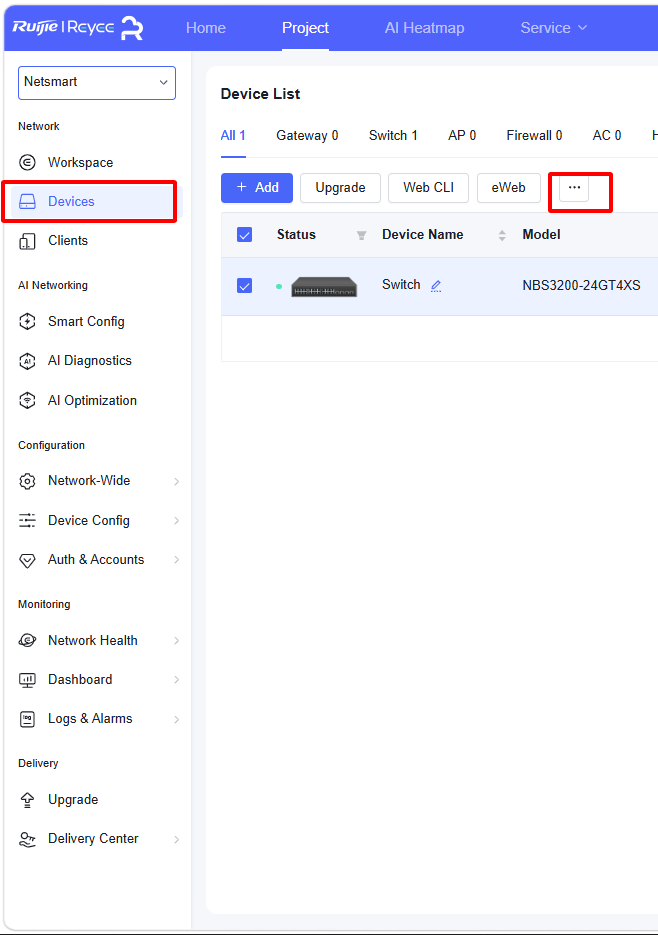Select the AI Diagnostics icon
The width and height of the screenshot is (658, 935).
(x=27, y=361)
